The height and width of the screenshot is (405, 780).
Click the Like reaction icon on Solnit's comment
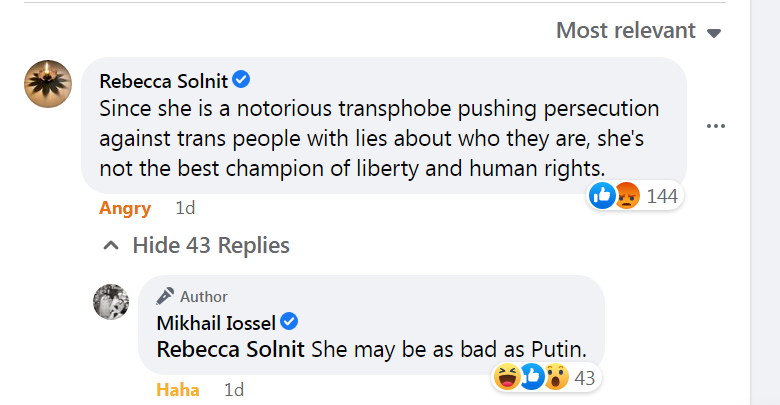click(602, 195)
